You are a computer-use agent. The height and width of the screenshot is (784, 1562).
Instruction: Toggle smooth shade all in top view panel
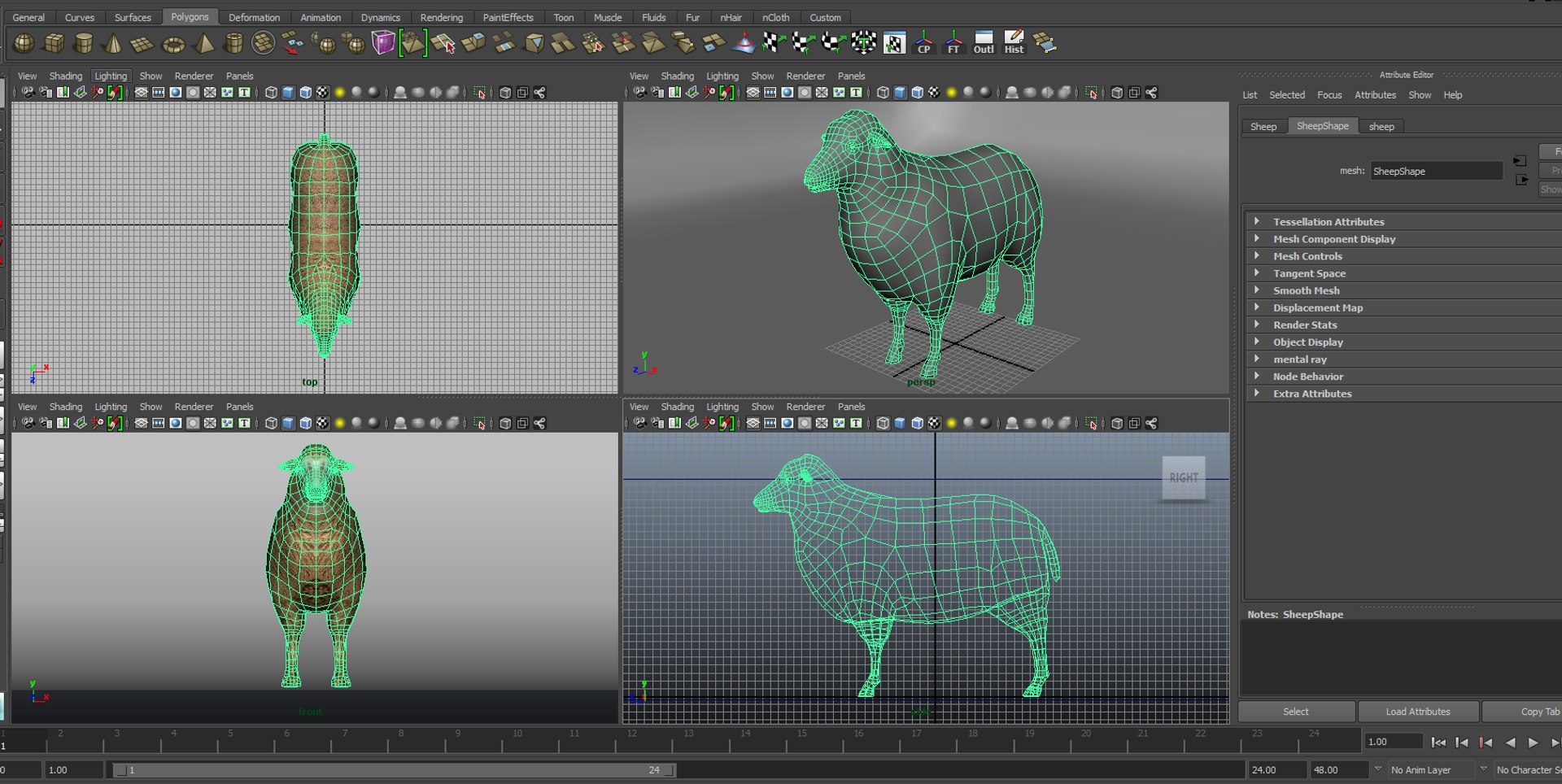coord(288,93)
